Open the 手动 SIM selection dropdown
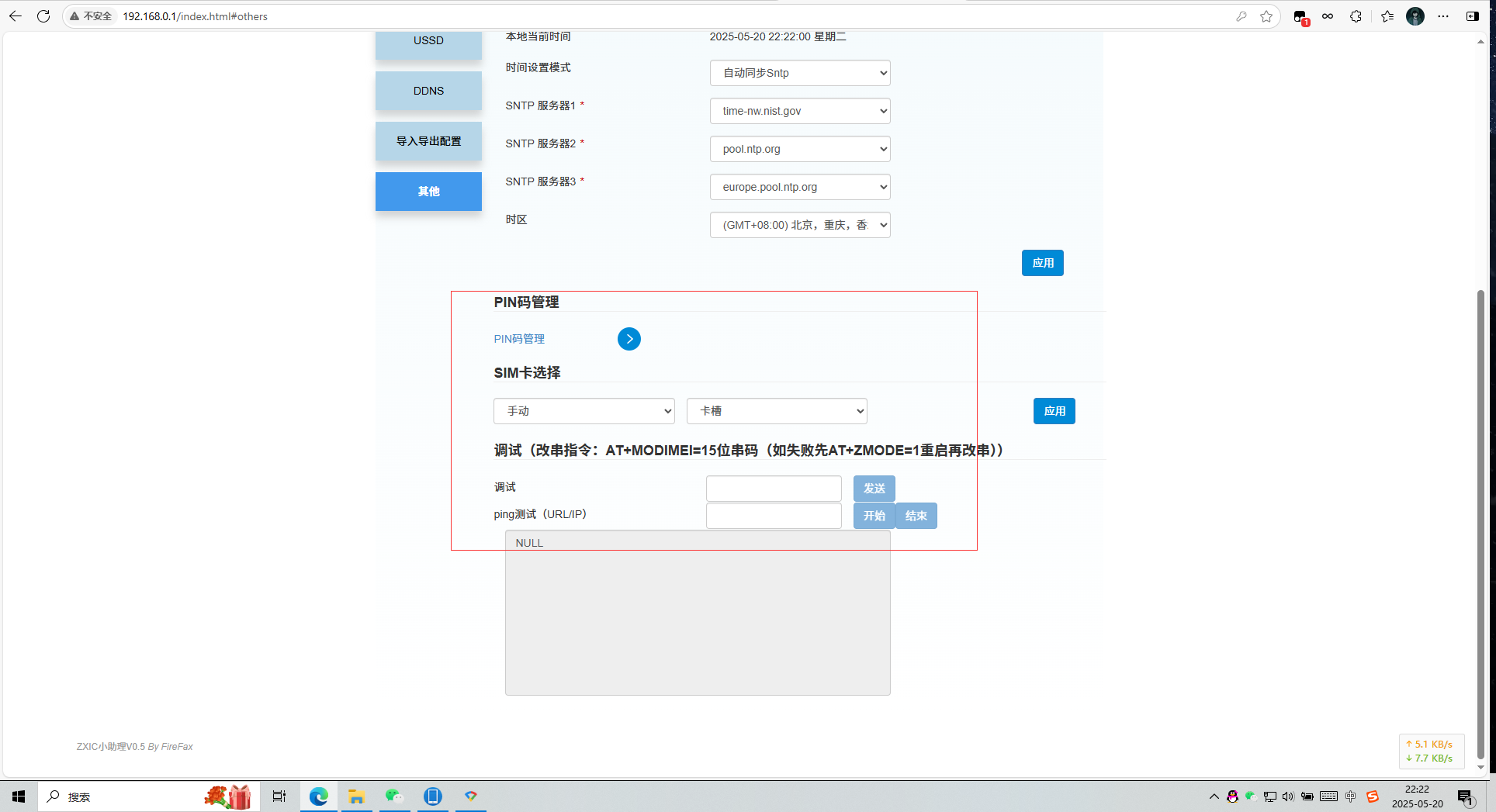This screenshot has width=1496, height=812. point(584,411)
